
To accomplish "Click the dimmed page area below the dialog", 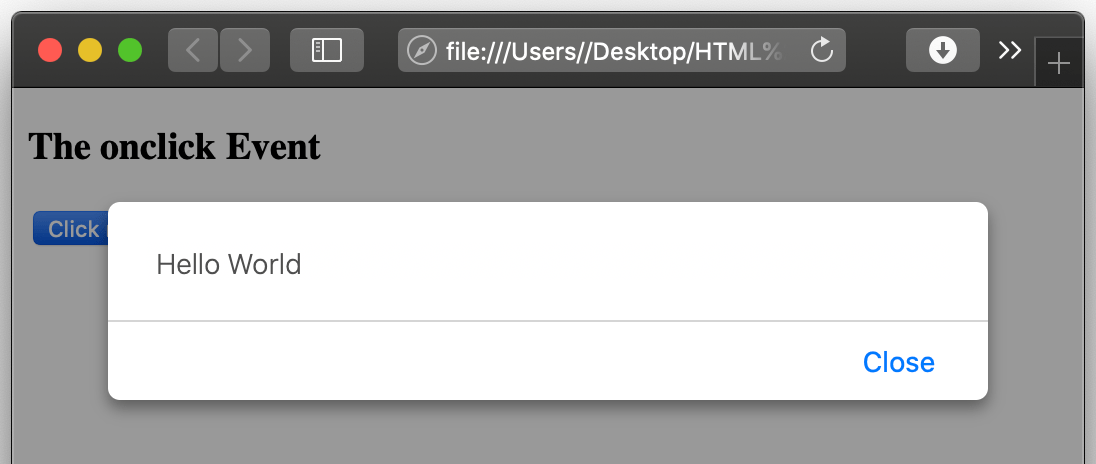I will 548,432.
